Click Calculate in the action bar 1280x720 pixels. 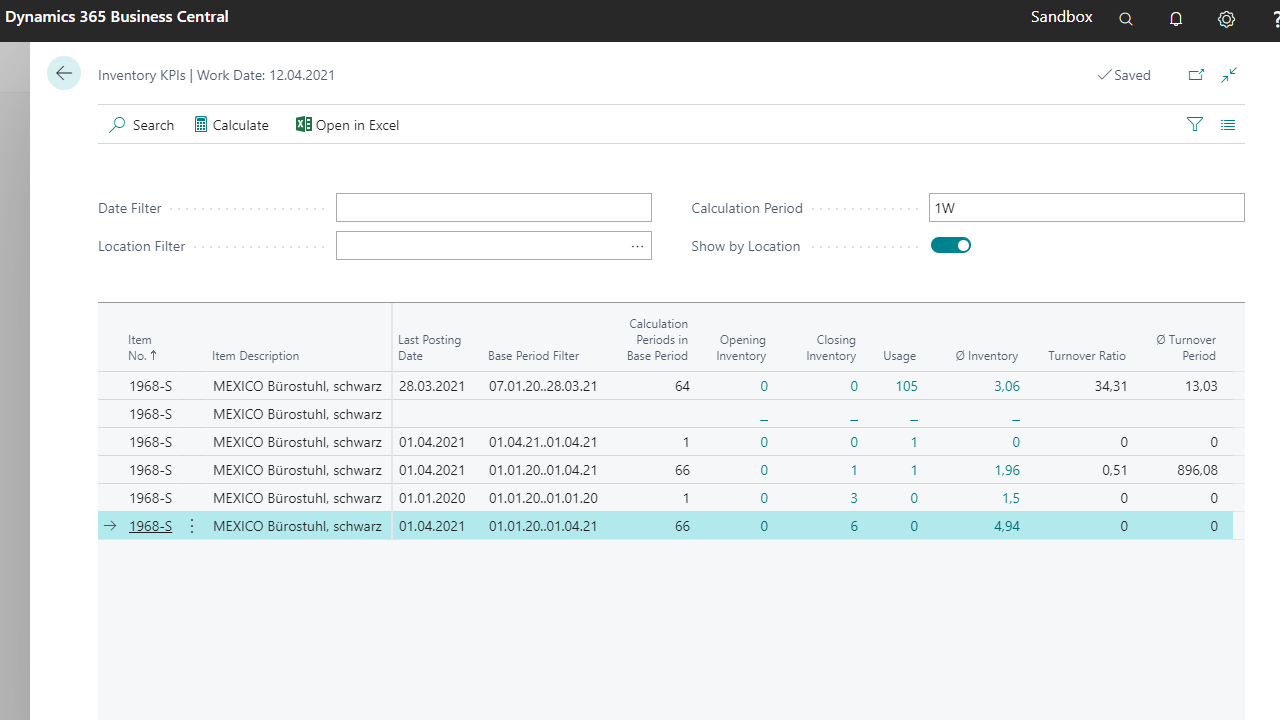pyautogui.click(x=231, y=125)
